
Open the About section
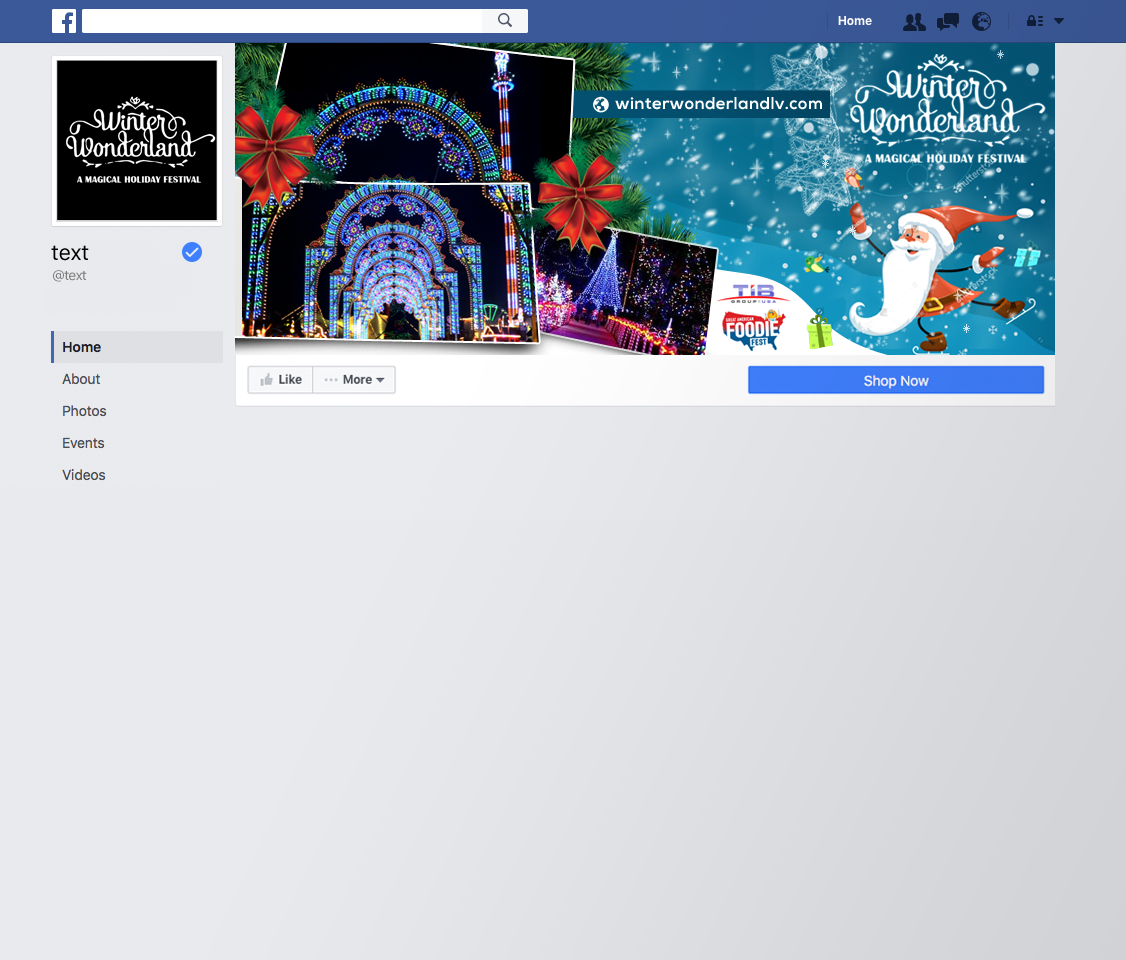click(x=81, y=379)
